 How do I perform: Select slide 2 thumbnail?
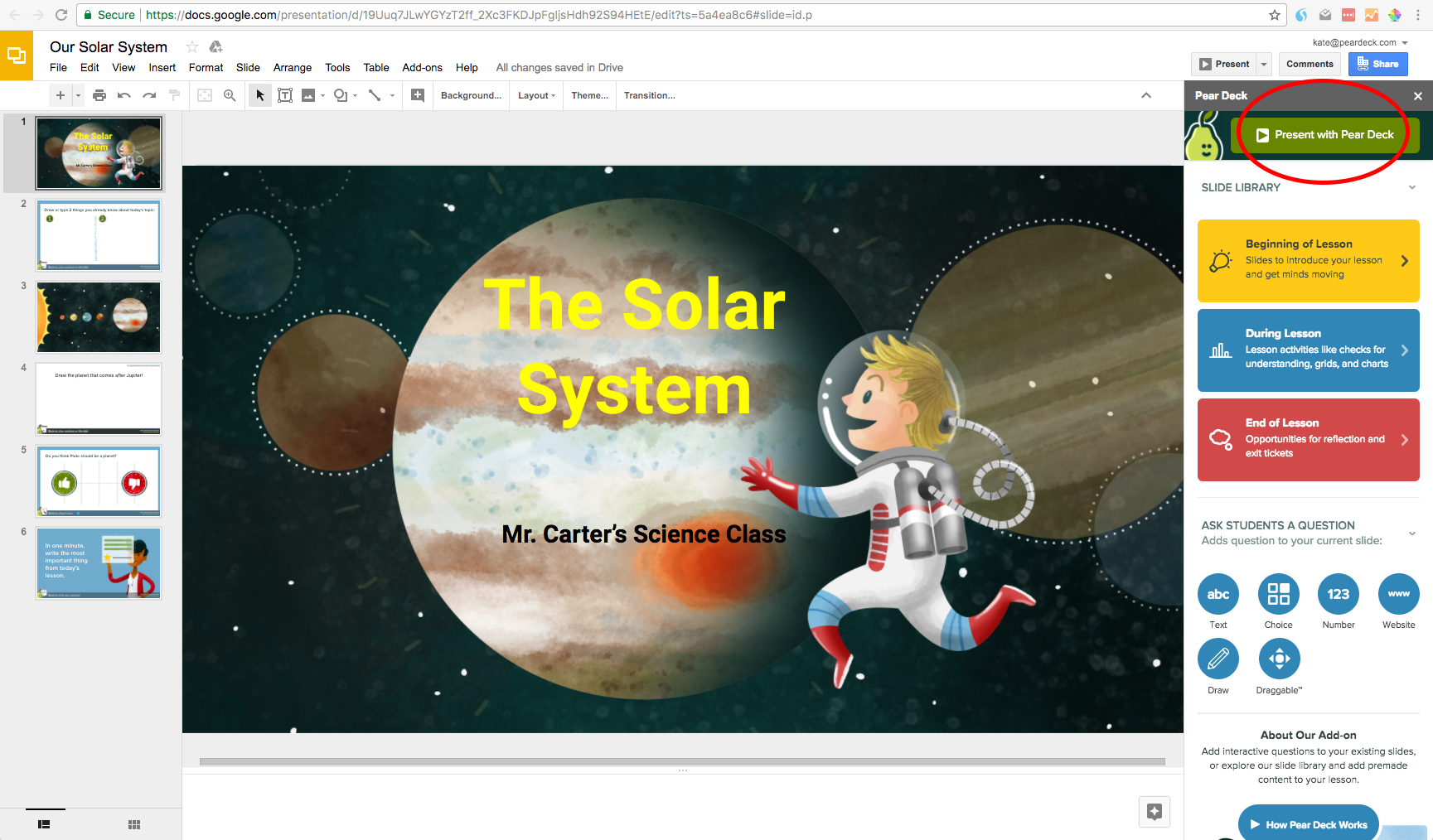pyautogui.click(x=99, y=235)
